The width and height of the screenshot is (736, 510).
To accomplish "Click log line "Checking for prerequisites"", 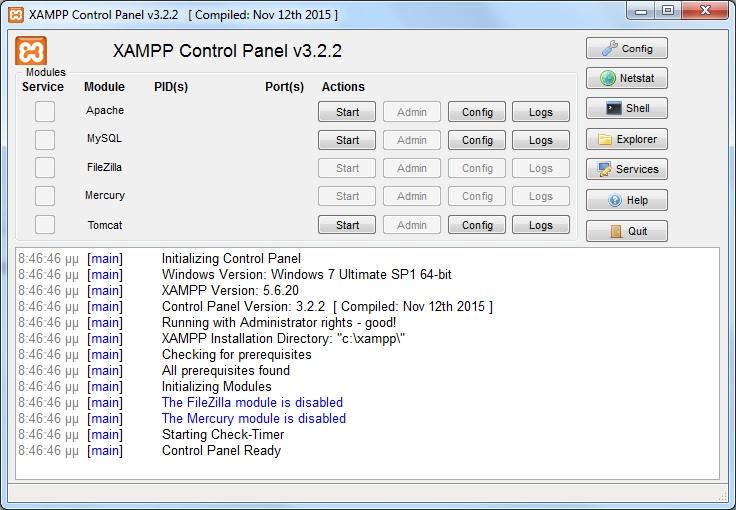I will pos(237,354).
